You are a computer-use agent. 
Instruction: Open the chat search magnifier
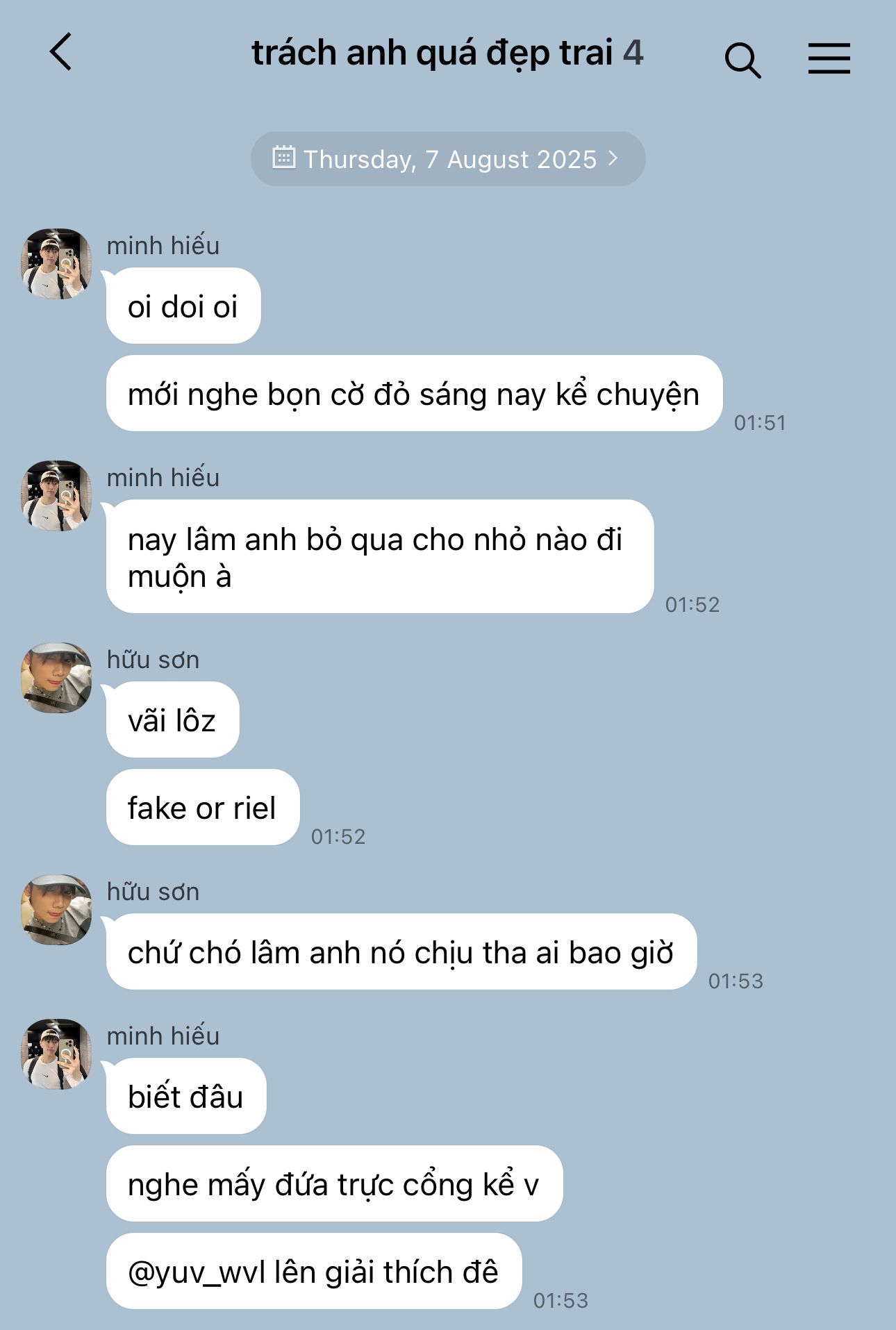742,60
